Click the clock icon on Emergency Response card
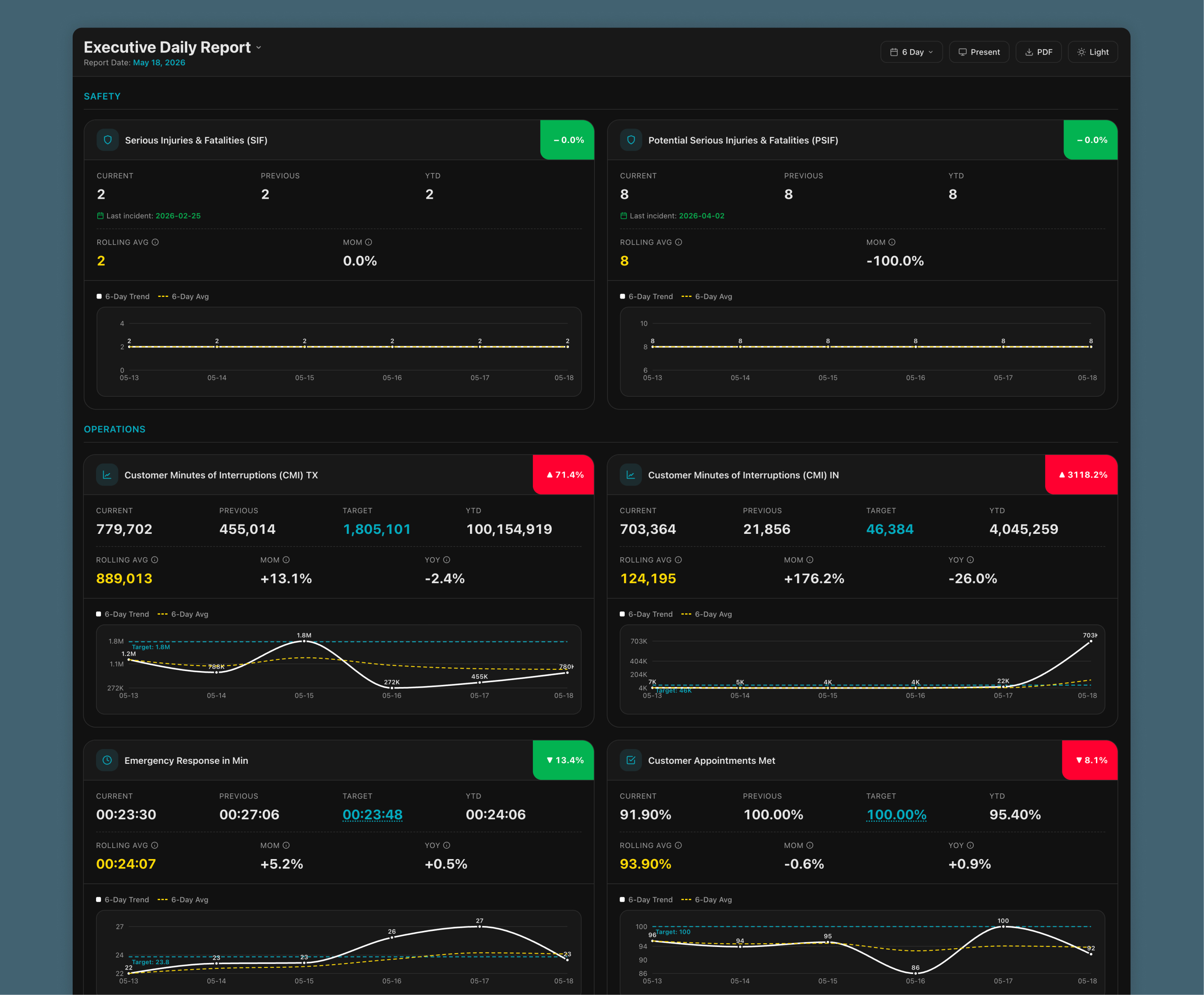The image size is (1204, 995). [107, 760]
